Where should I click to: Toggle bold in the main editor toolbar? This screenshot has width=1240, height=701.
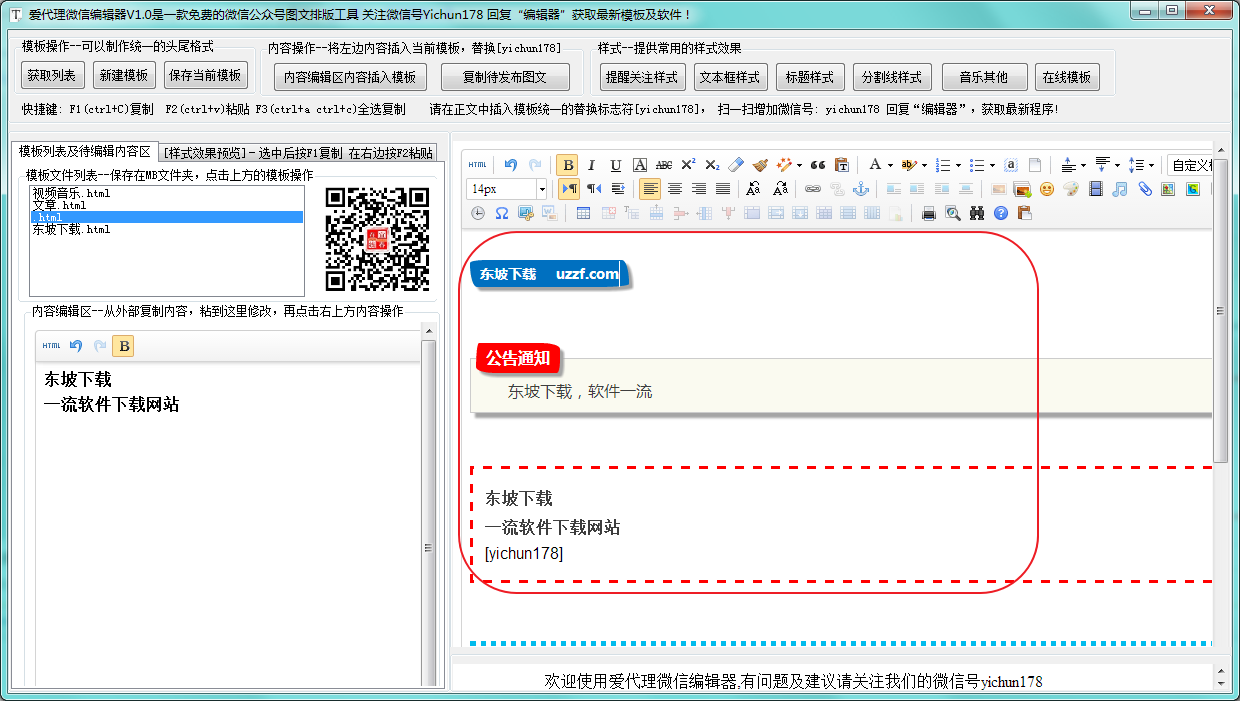[x=568, y=165]
